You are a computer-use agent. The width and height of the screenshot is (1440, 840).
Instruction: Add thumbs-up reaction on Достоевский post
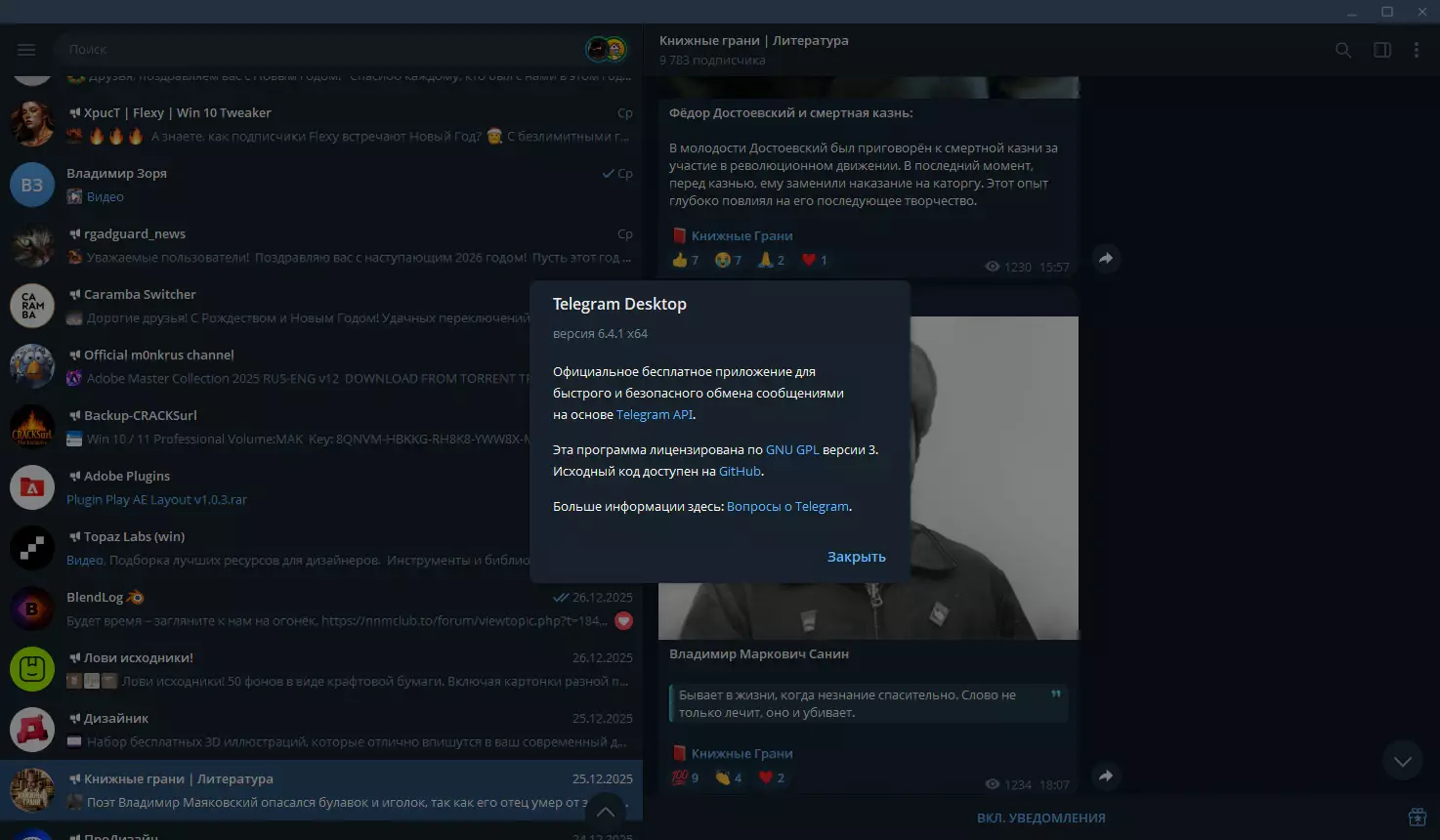pyautogui.click(x=686, y=260)
